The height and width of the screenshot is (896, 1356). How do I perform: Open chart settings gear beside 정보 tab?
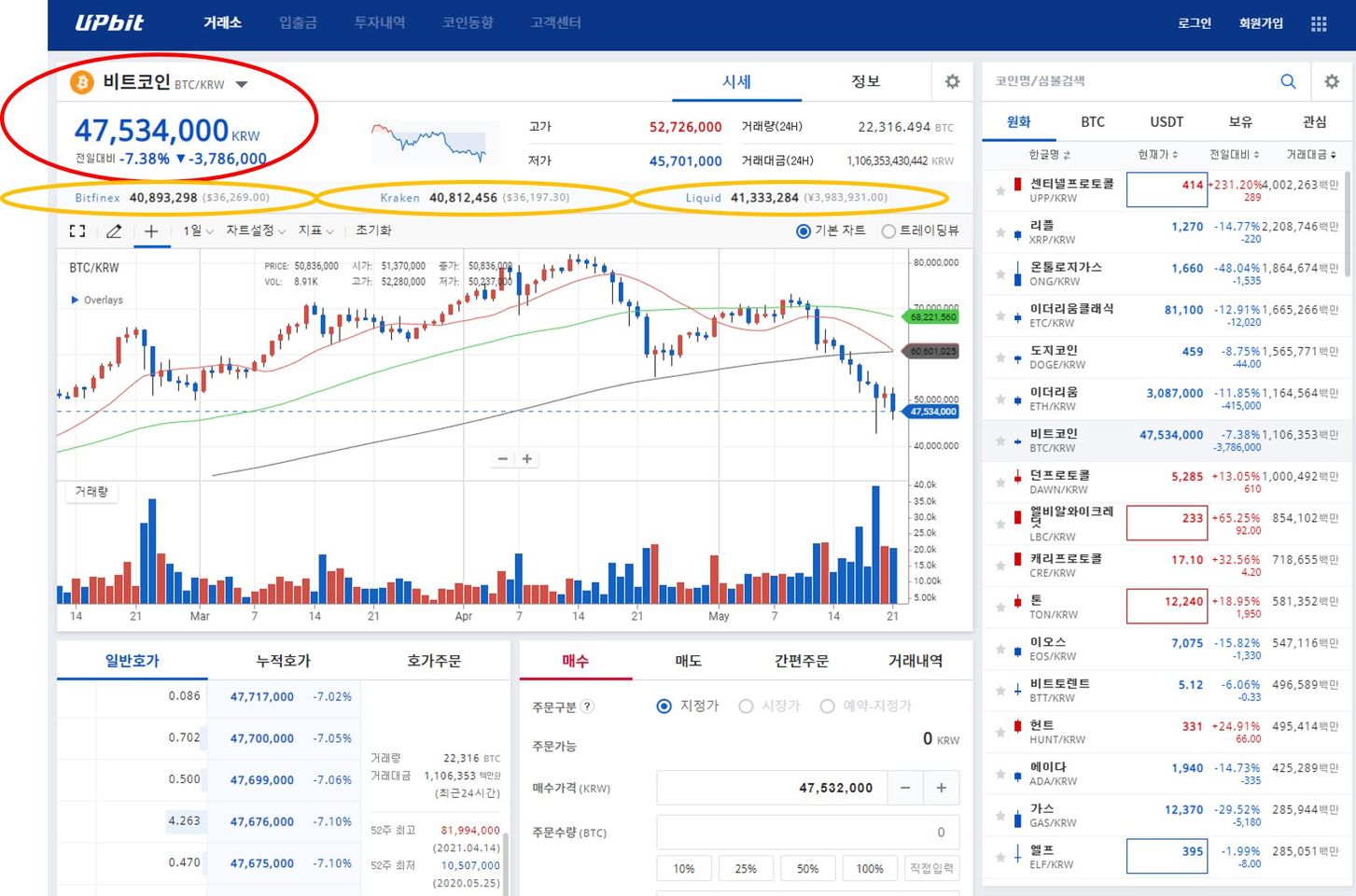pyautogui.click(x=952, y=81)
